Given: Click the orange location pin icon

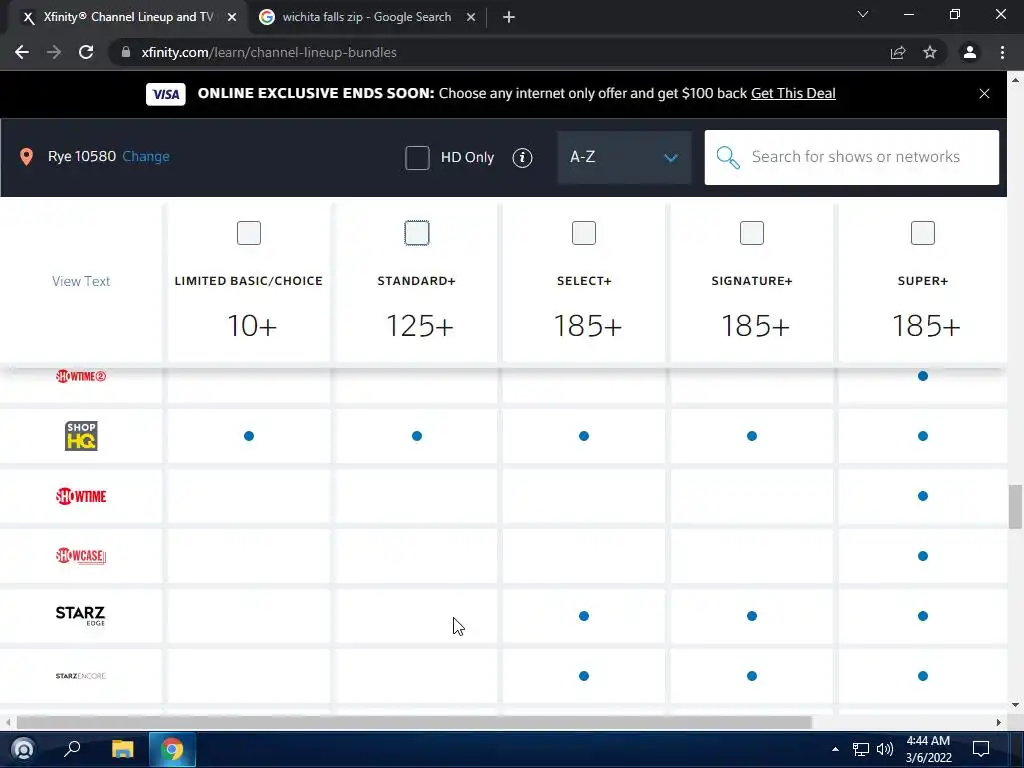Looking at the screenshot, I should click(26, 157).
